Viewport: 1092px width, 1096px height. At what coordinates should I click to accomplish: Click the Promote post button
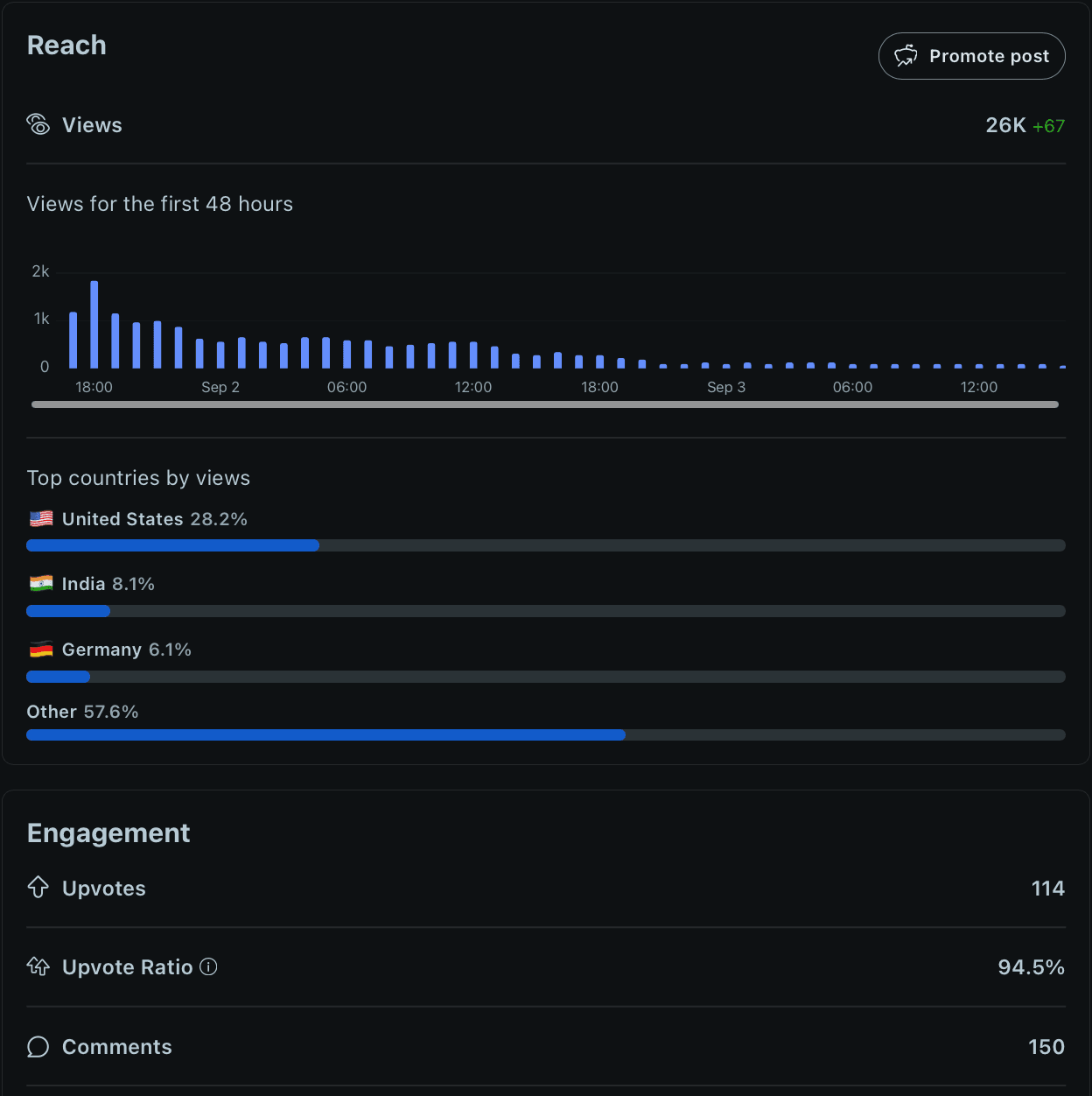coord(971,56)
